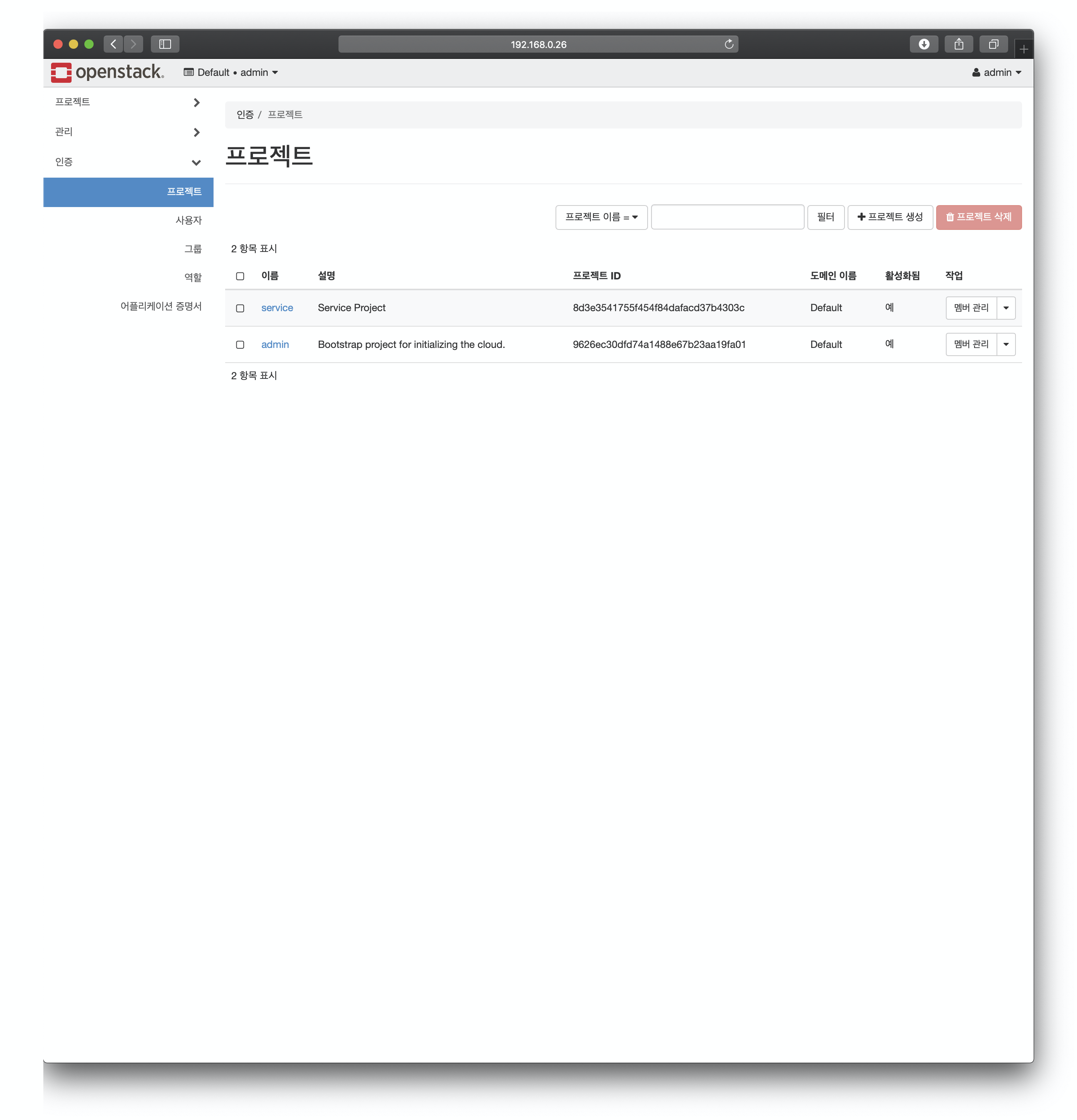1077x1120 pixels.
Task: Open a new tab with plus icon
Action: pyautogui.click(x=1023, y=50)
